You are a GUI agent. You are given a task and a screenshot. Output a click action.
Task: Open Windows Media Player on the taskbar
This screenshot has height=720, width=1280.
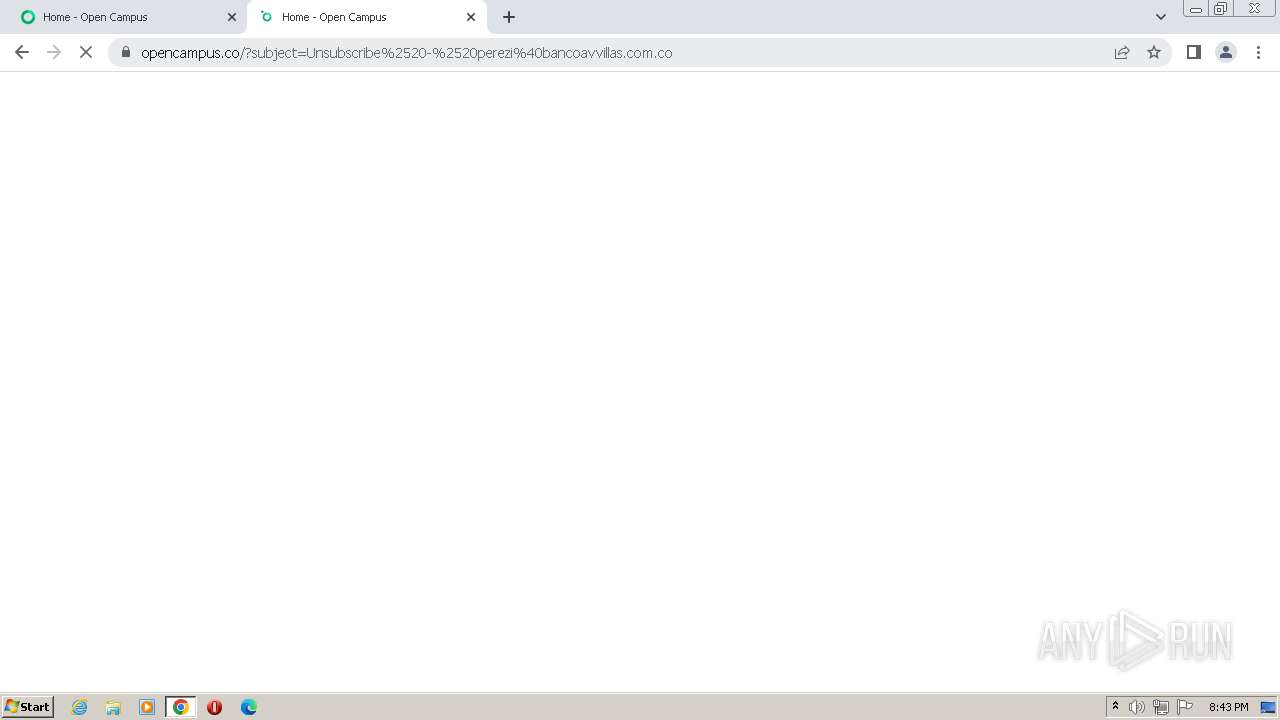[x=147, y=707]
